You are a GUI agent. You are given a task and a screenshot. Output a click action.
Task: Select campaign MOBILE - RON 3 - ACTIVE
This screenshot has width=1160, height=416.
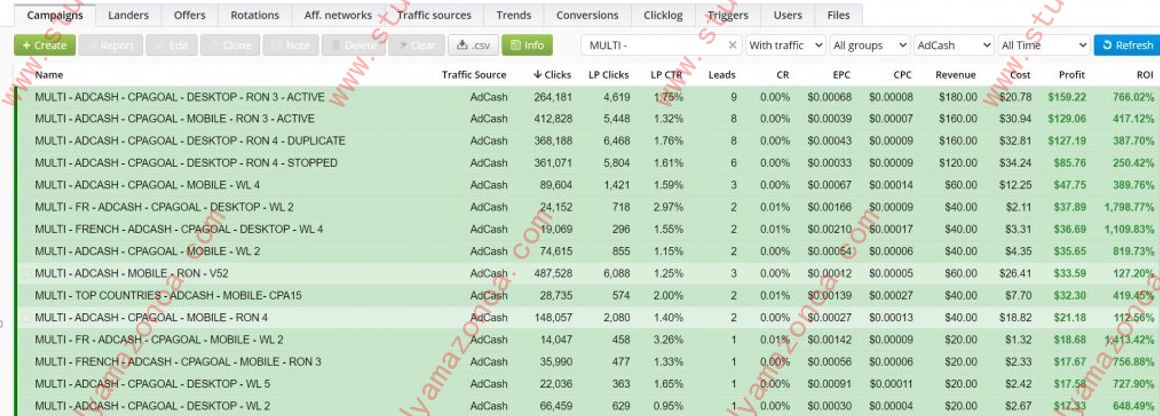click(x=175, y=118)
